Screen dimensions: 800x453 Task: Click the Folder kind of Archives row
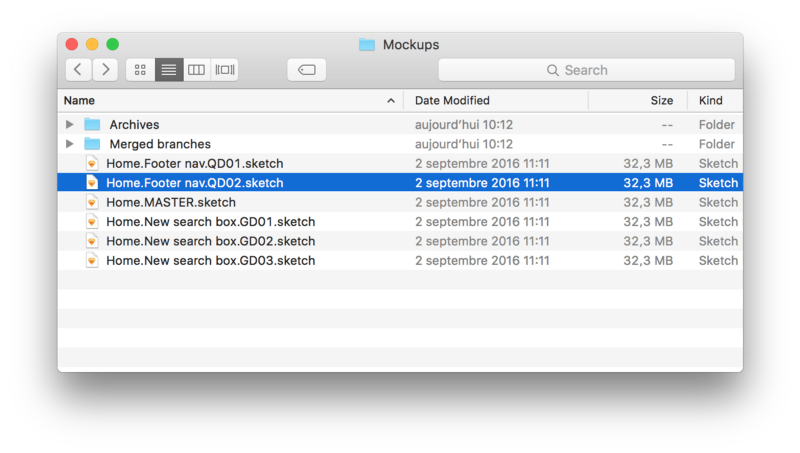[x=717, y=124]
